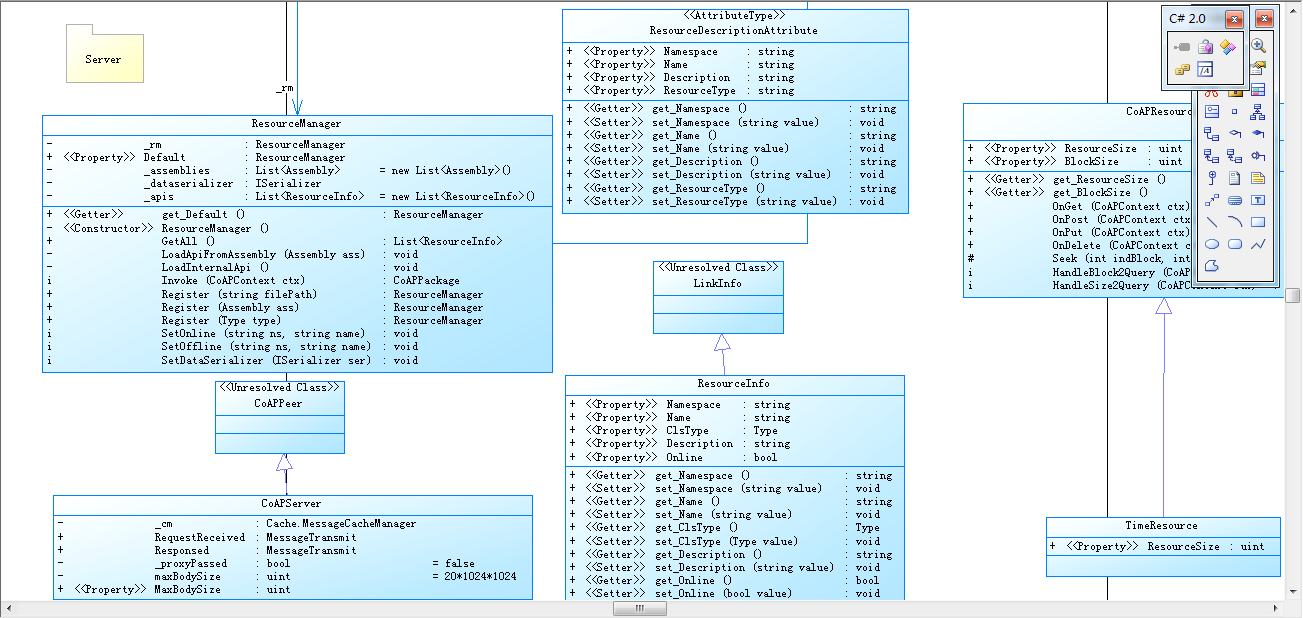This screenshot has width=1303, height=618.
Task: Select the Polygon shape tool
Action: [1211, 266]
